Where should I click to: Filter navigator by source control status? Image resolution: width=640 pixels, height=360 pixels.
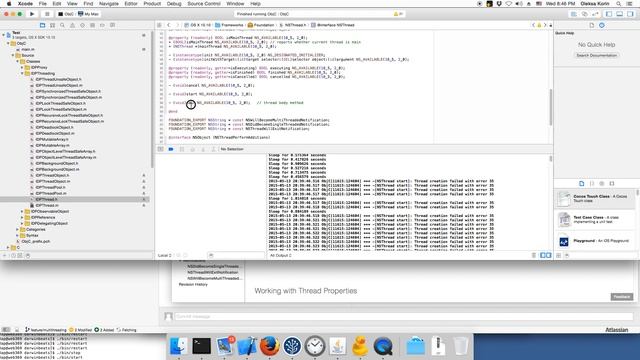tap(20, 256)
